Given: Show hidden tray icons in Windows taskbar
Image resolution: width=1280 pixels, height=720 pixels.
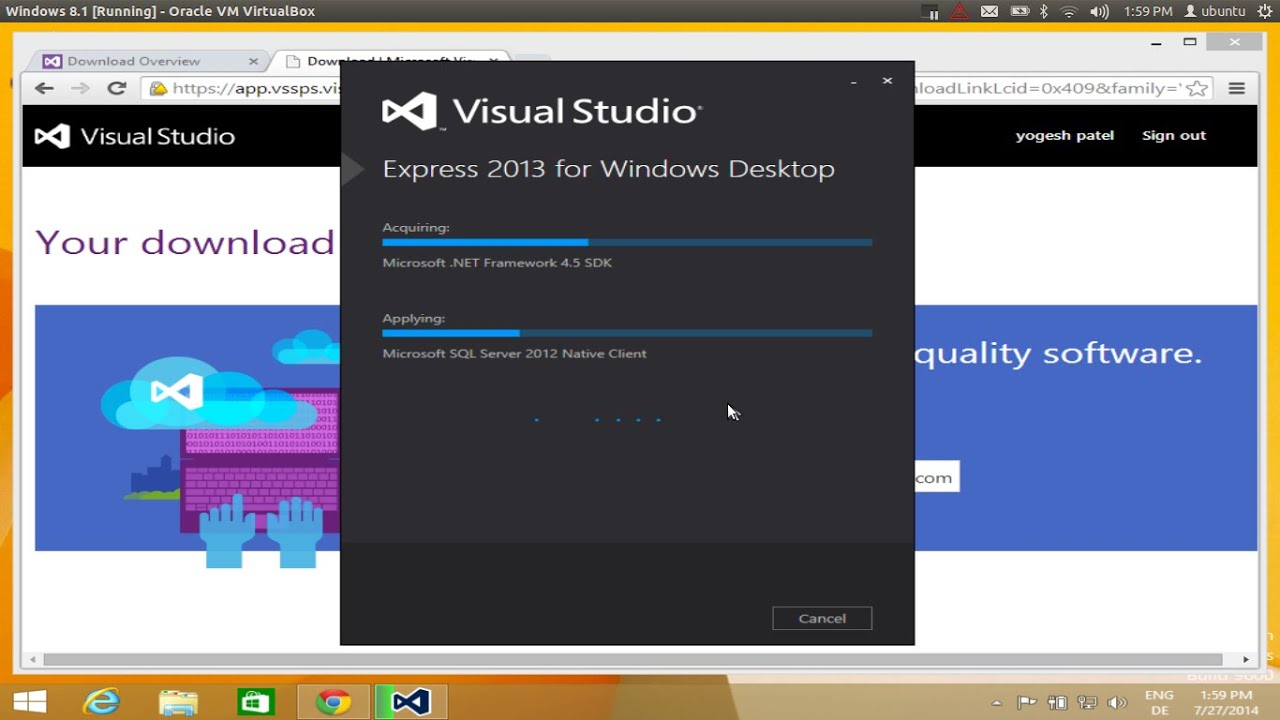Looking at the screenshot, I should (997, 703).
